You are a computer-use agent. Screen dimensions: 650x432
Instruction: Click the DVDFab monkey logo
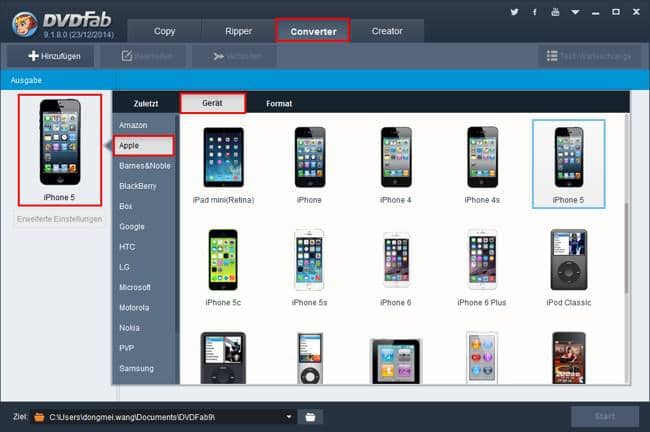tap(24, 24)
